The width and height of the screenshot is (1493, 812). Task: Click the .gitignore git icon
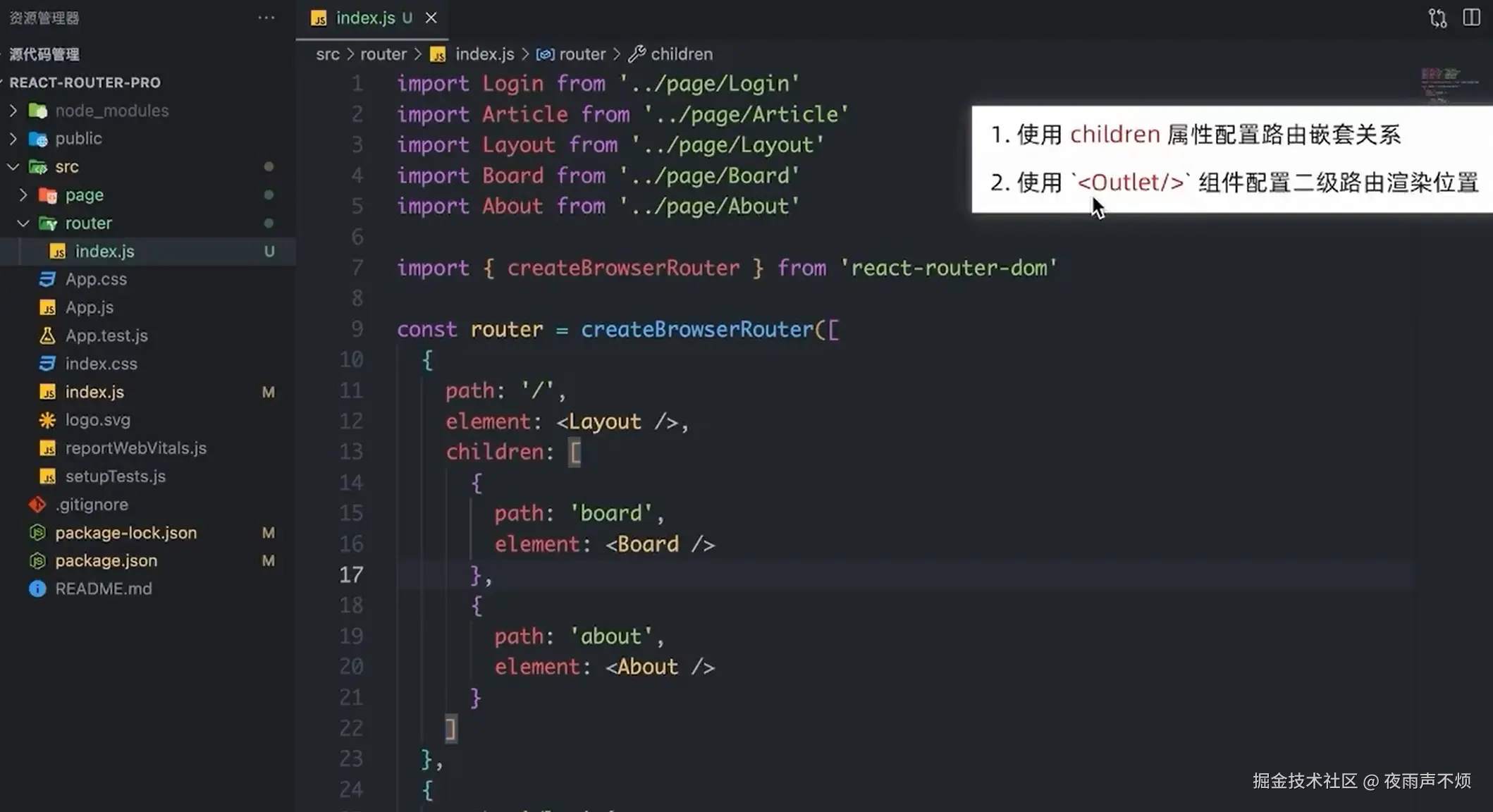click(x=37, y=505)
